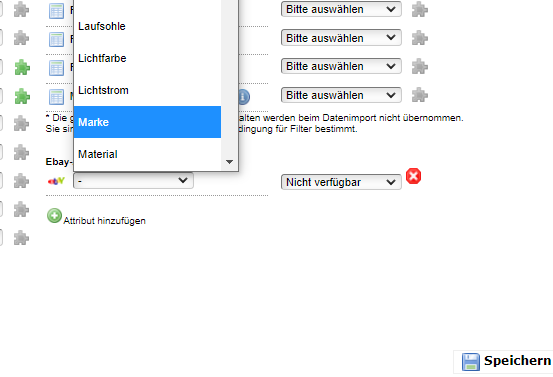Click the eBay logo icon
The image size is (553, 377).
tap(56, 181)
